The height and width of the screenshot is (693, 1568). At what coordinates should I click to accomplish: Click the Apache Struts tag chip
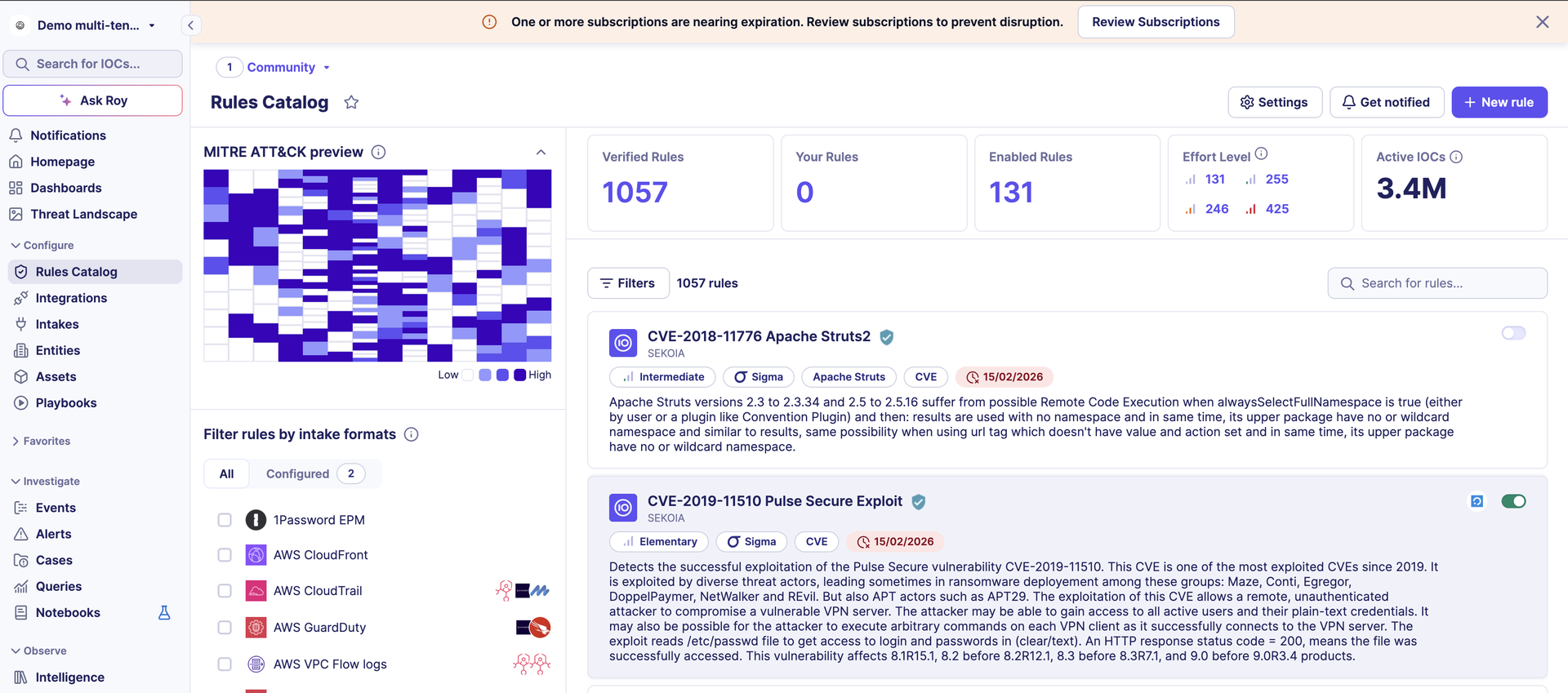tap(849, 377)
